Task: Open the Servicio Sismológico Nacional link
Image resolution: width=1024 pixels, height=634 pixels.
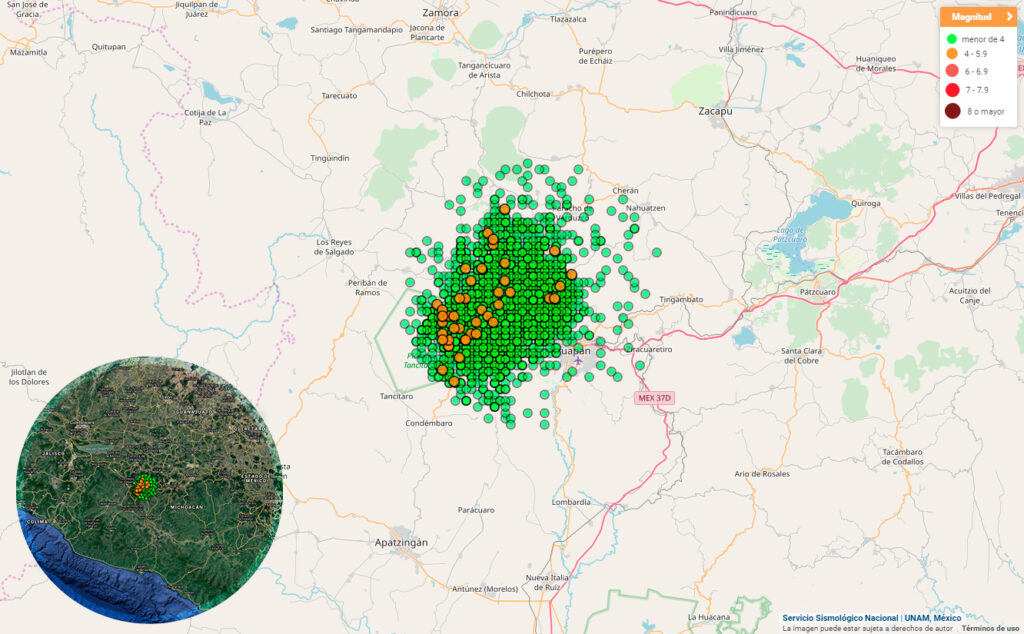Action: [840, 618]
